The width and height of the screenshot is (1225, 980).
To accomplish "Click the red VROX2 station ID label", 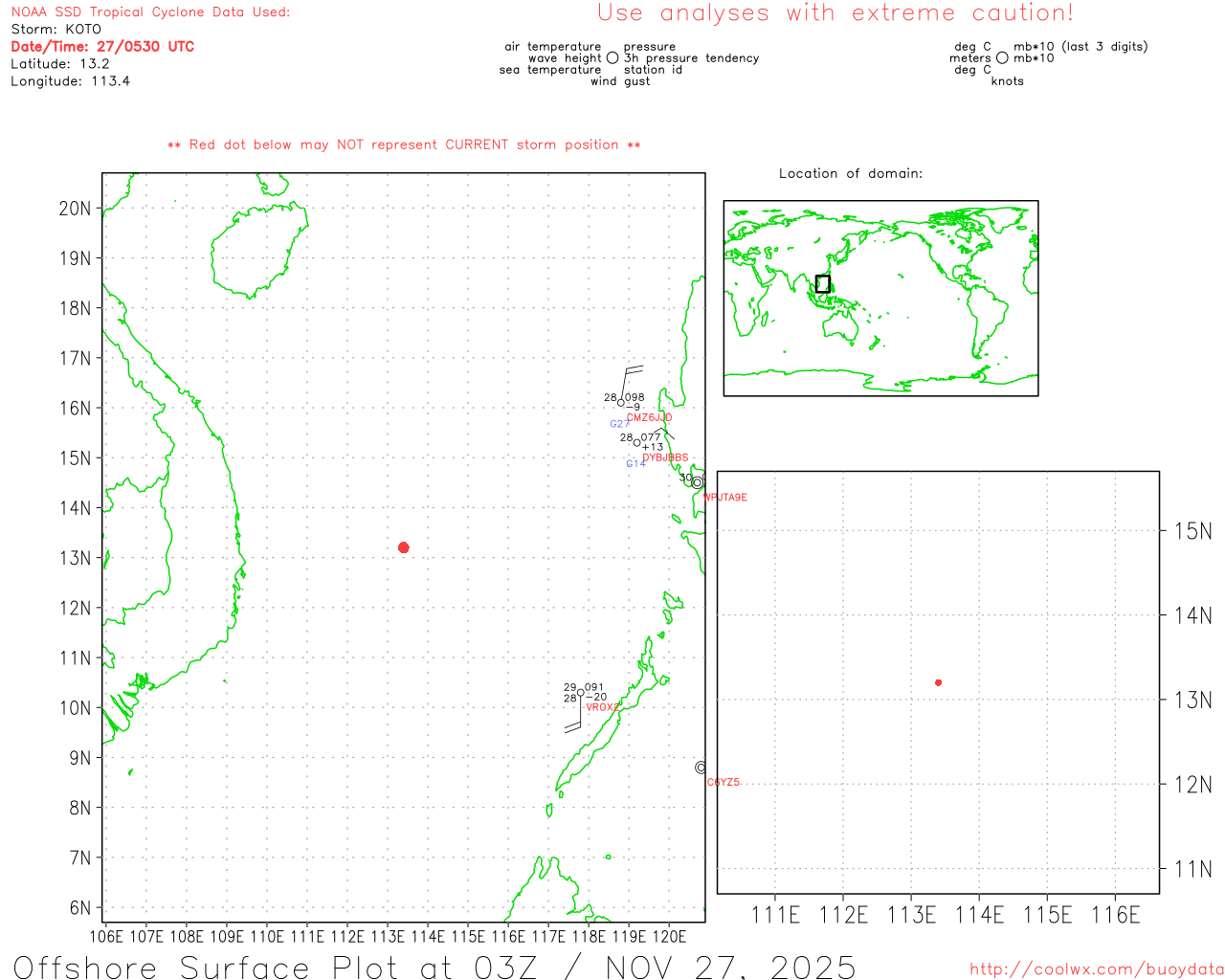I will pos(602,707).
